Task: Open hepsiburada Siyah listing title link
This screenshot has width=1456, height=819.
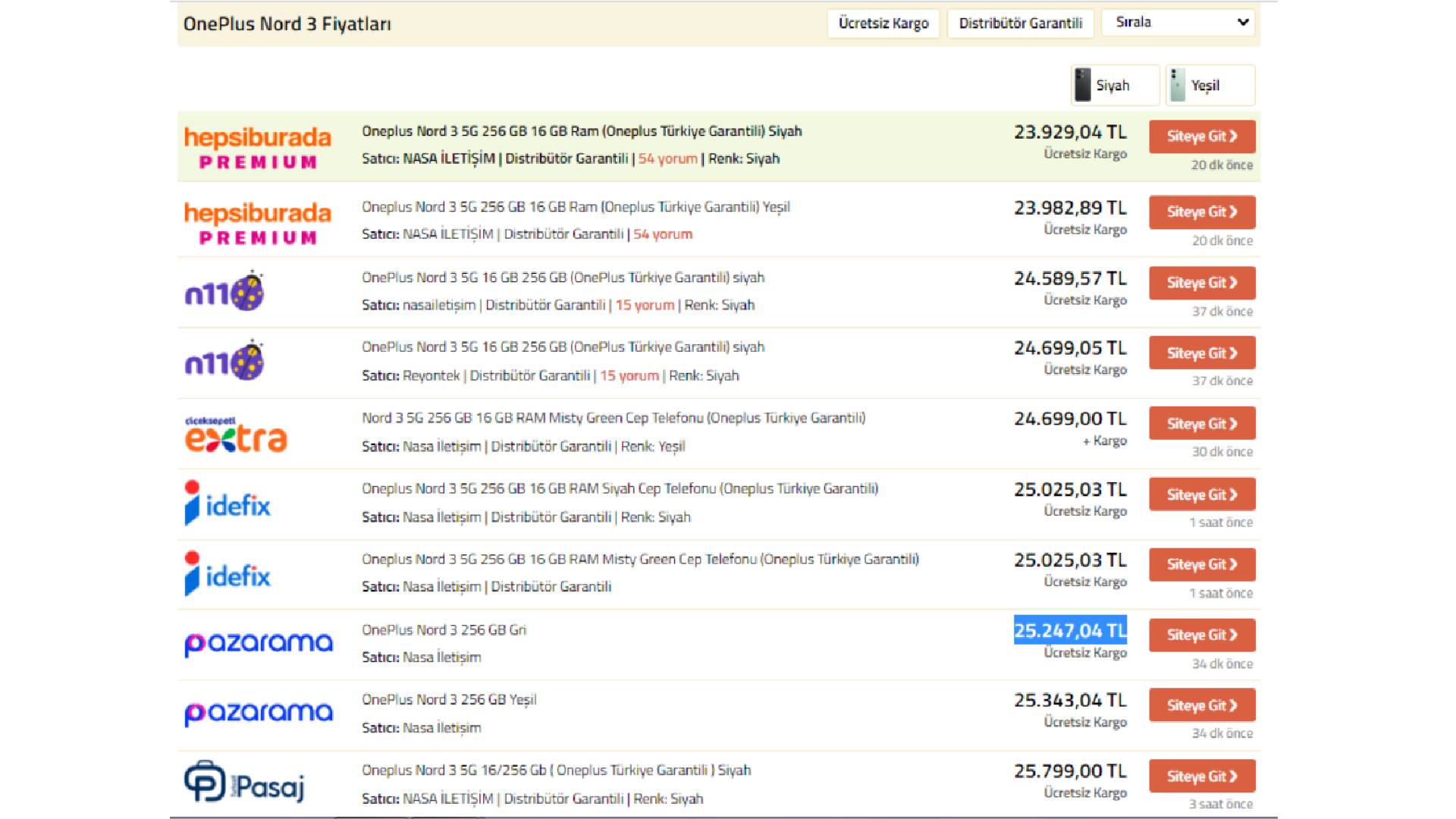Action: tap(582, 131)
